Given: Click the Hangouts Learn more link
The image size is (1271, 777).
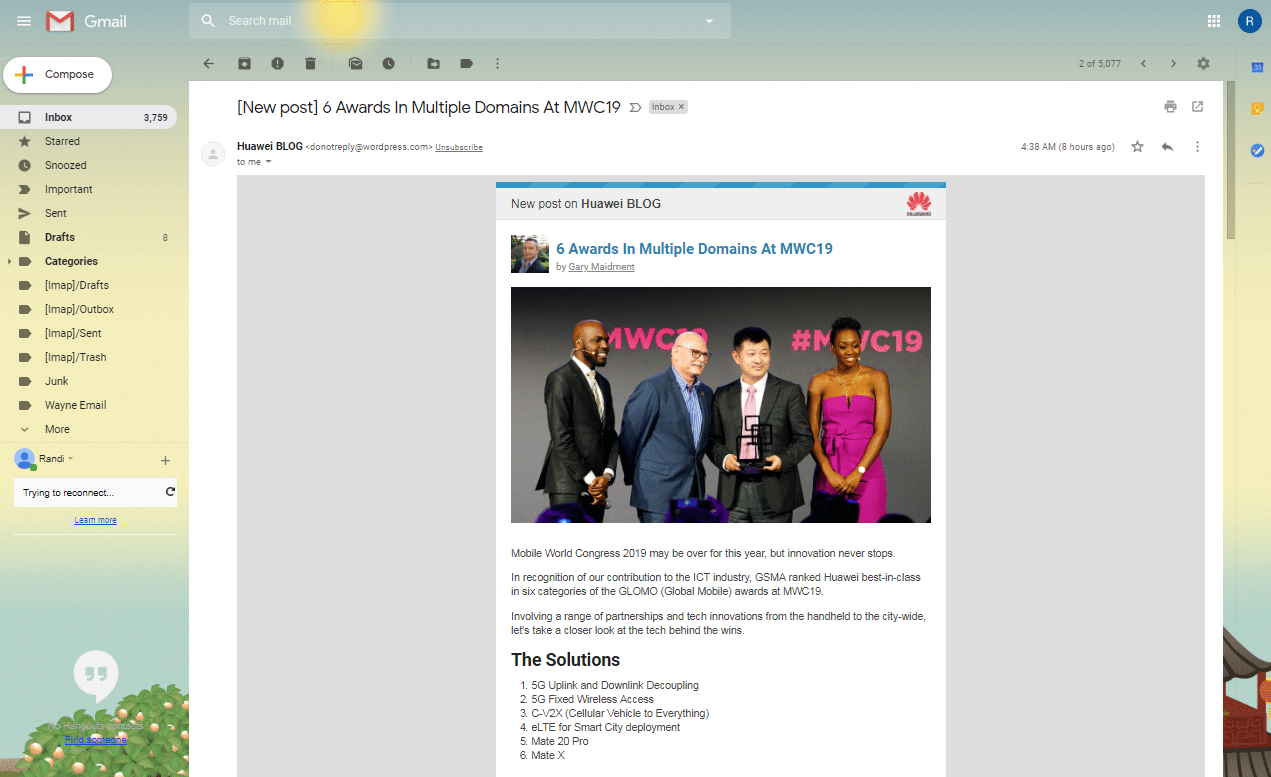Looking at the screenshot, I should (x=95, y=520).
